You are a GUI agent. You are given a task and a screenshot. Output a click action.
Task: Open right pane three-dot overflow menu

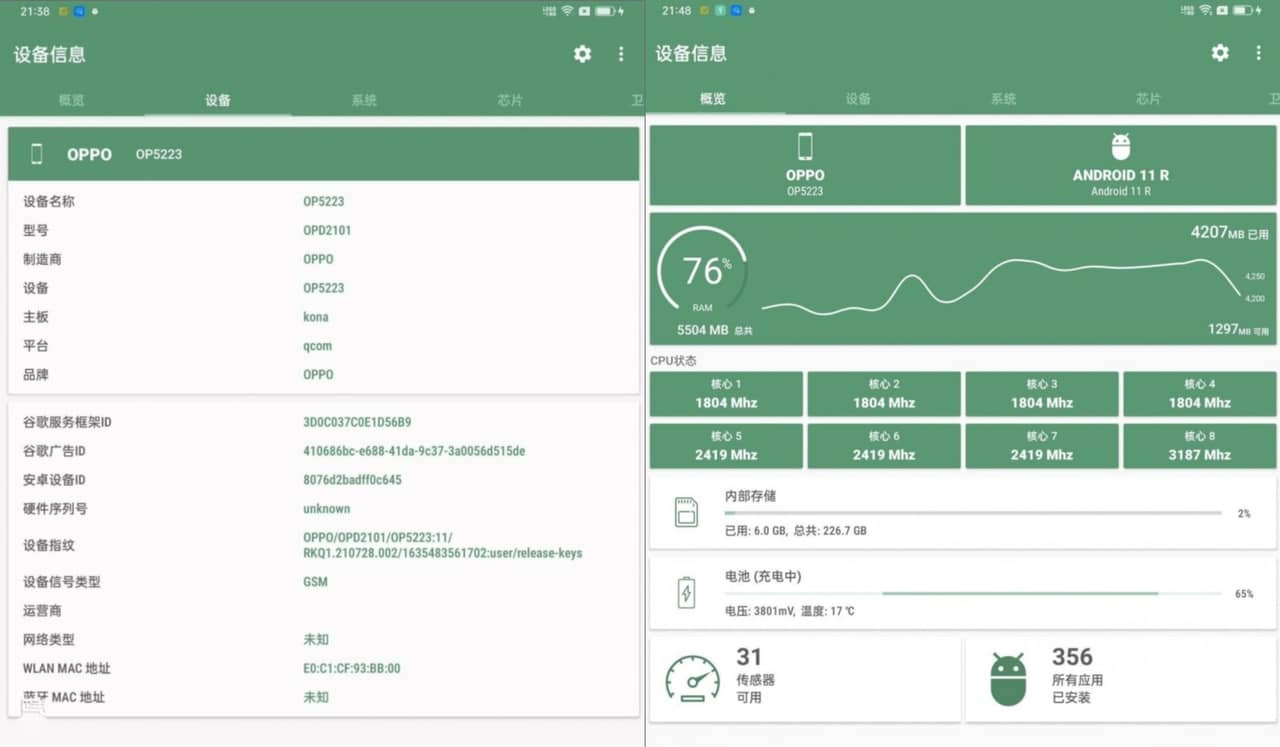tap(1258, 53)
